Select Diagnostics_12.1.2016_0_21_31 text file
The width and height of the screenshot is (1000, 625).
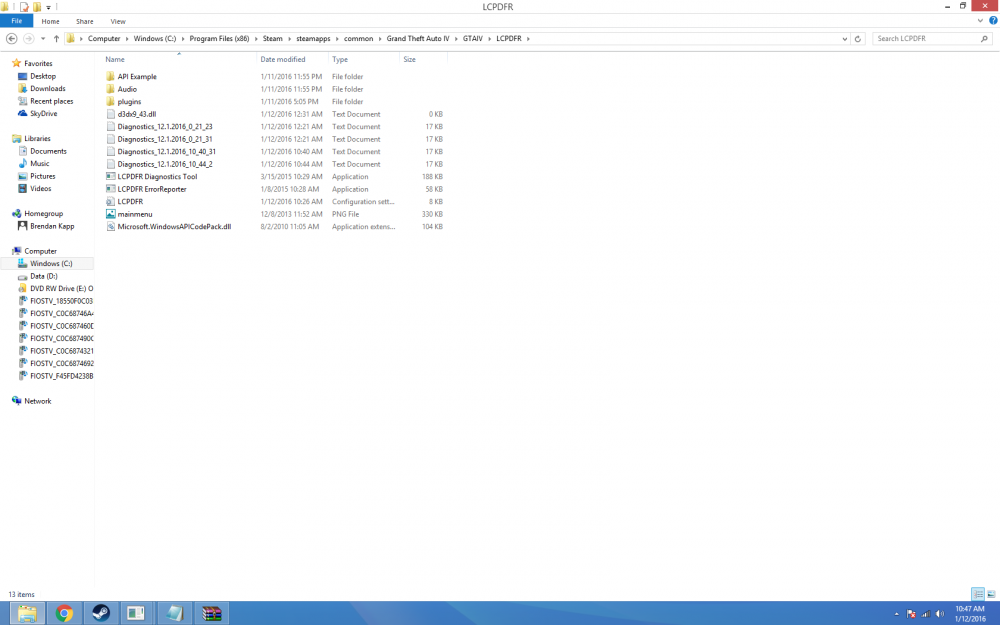click(x=165, y=139)
